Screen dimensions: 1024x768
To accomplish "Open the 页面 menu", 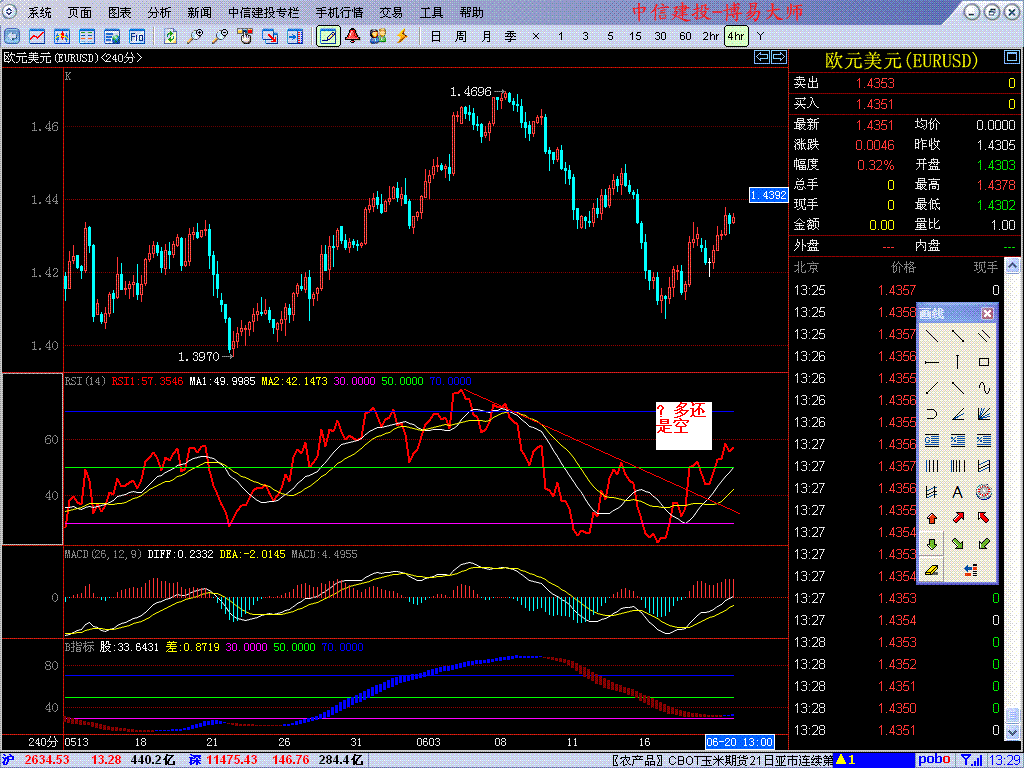I will [80, 13].
